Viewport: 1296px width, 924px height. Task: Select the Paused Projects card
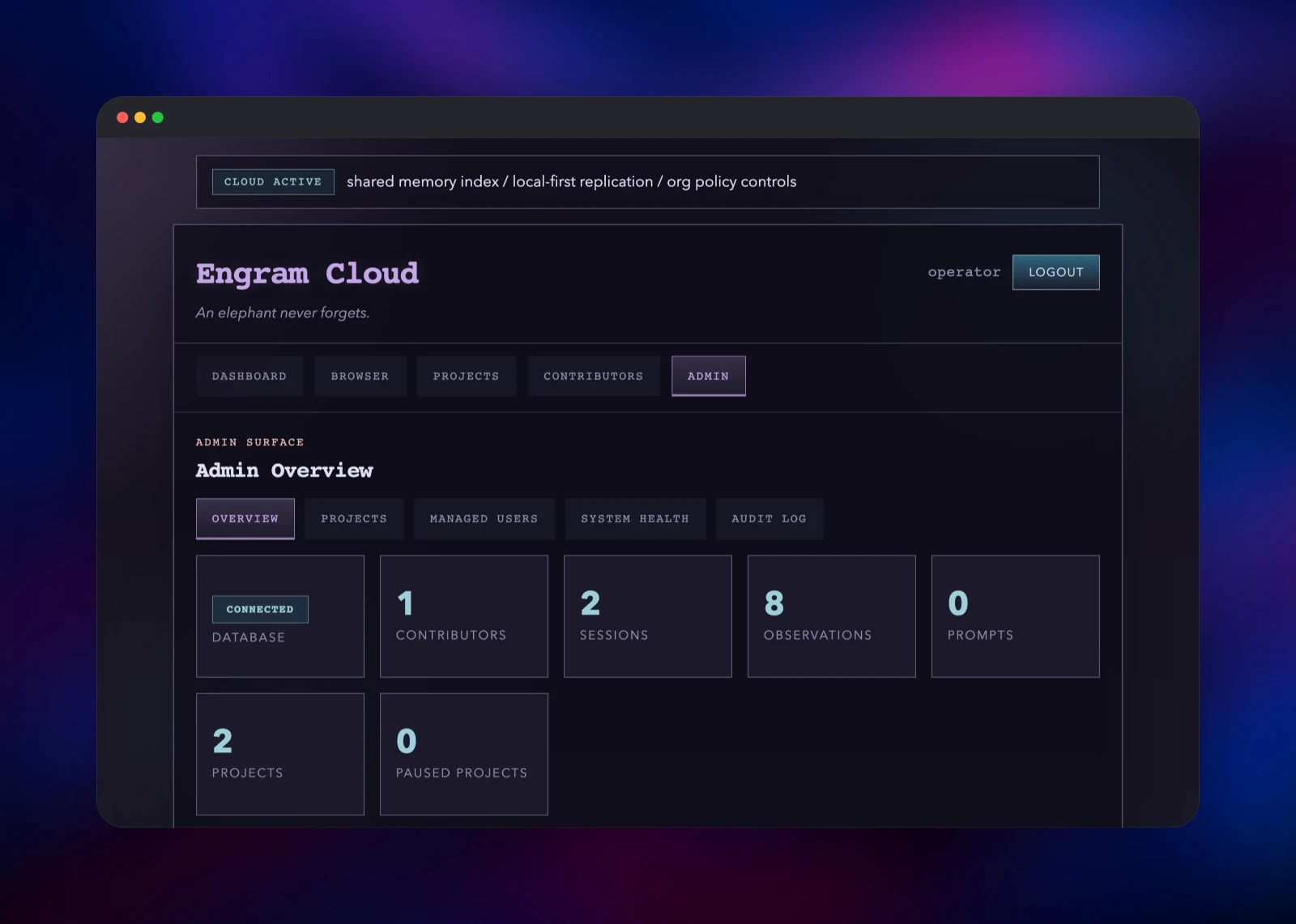[464, 754]
